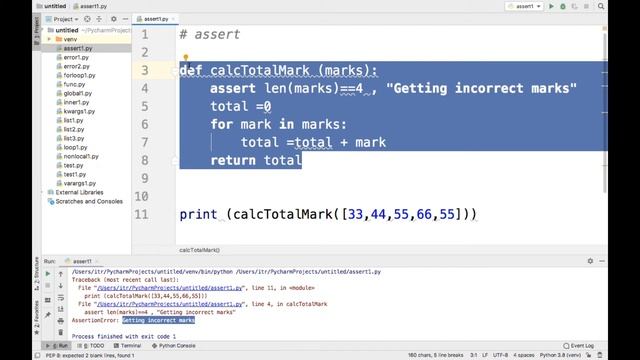Click the Scroll from Source target icon
The height and width of the screenshot is (360, 640).
coord(87,19)
